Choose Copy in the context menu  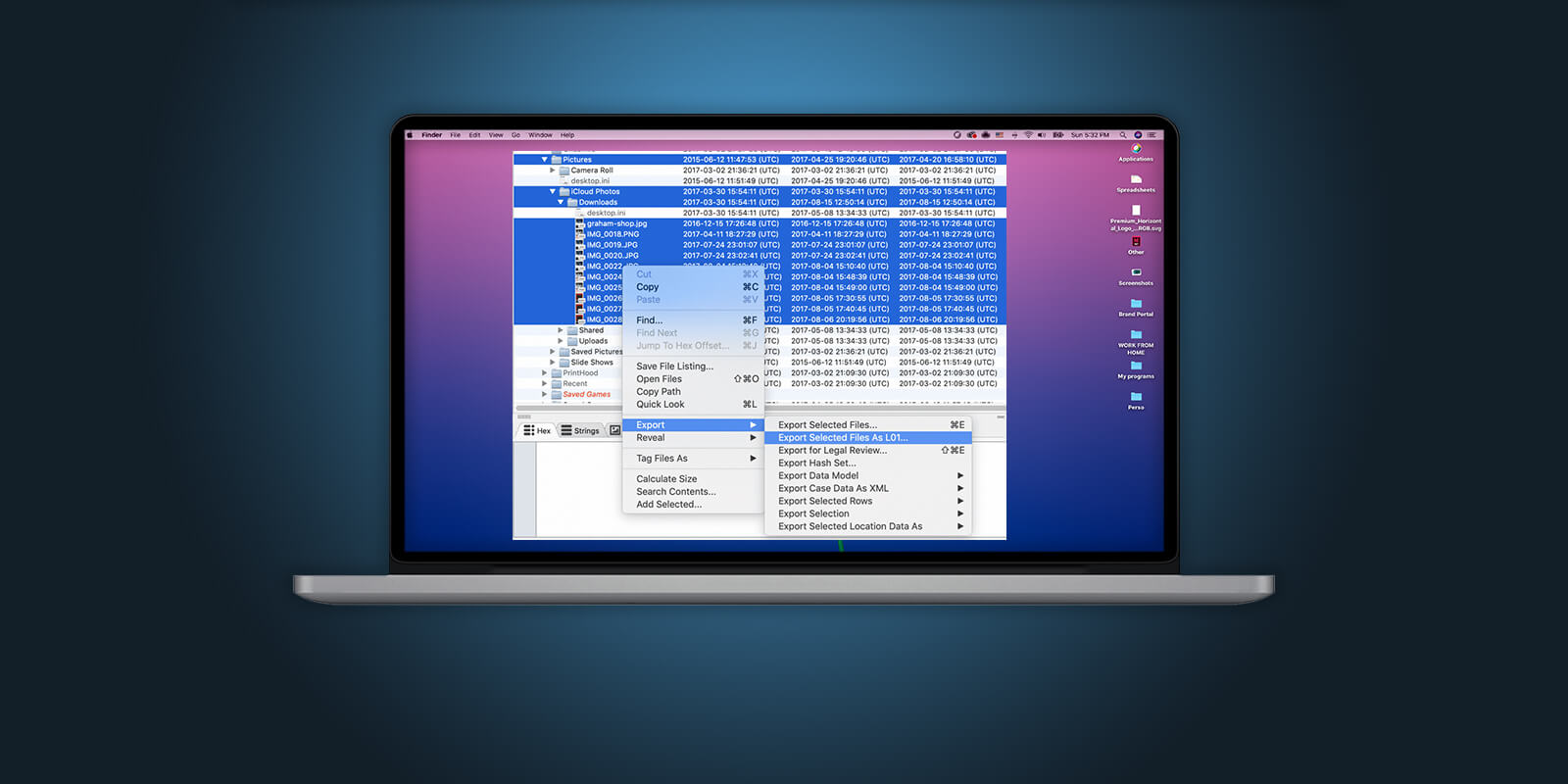[x=694, y=287]
